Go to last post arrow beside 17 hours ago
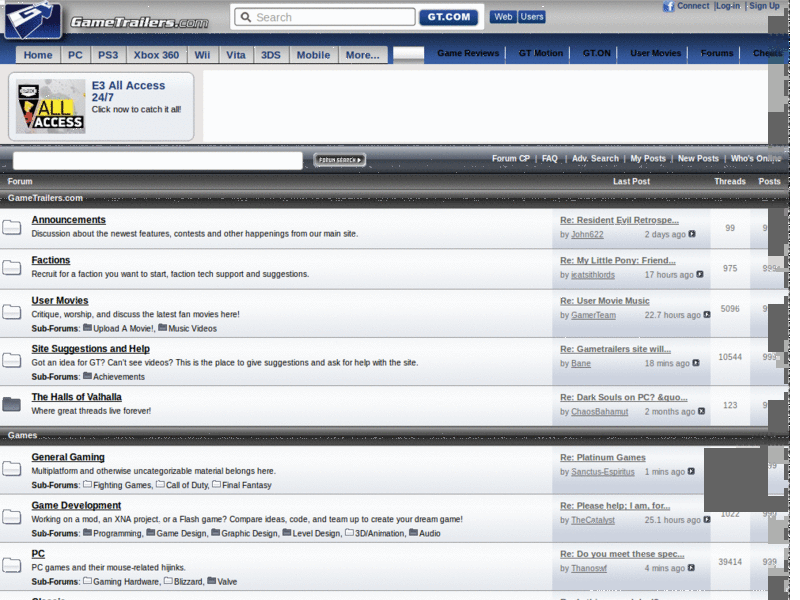This screenshot has width=800, height=600. [x=700, y=274]
